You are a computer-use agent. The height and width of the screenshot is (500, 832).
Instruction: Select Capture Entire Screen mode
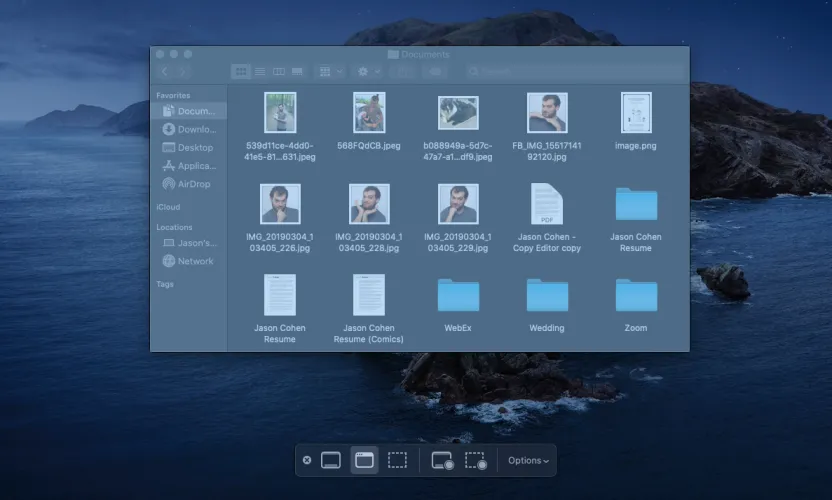(331, 460)
